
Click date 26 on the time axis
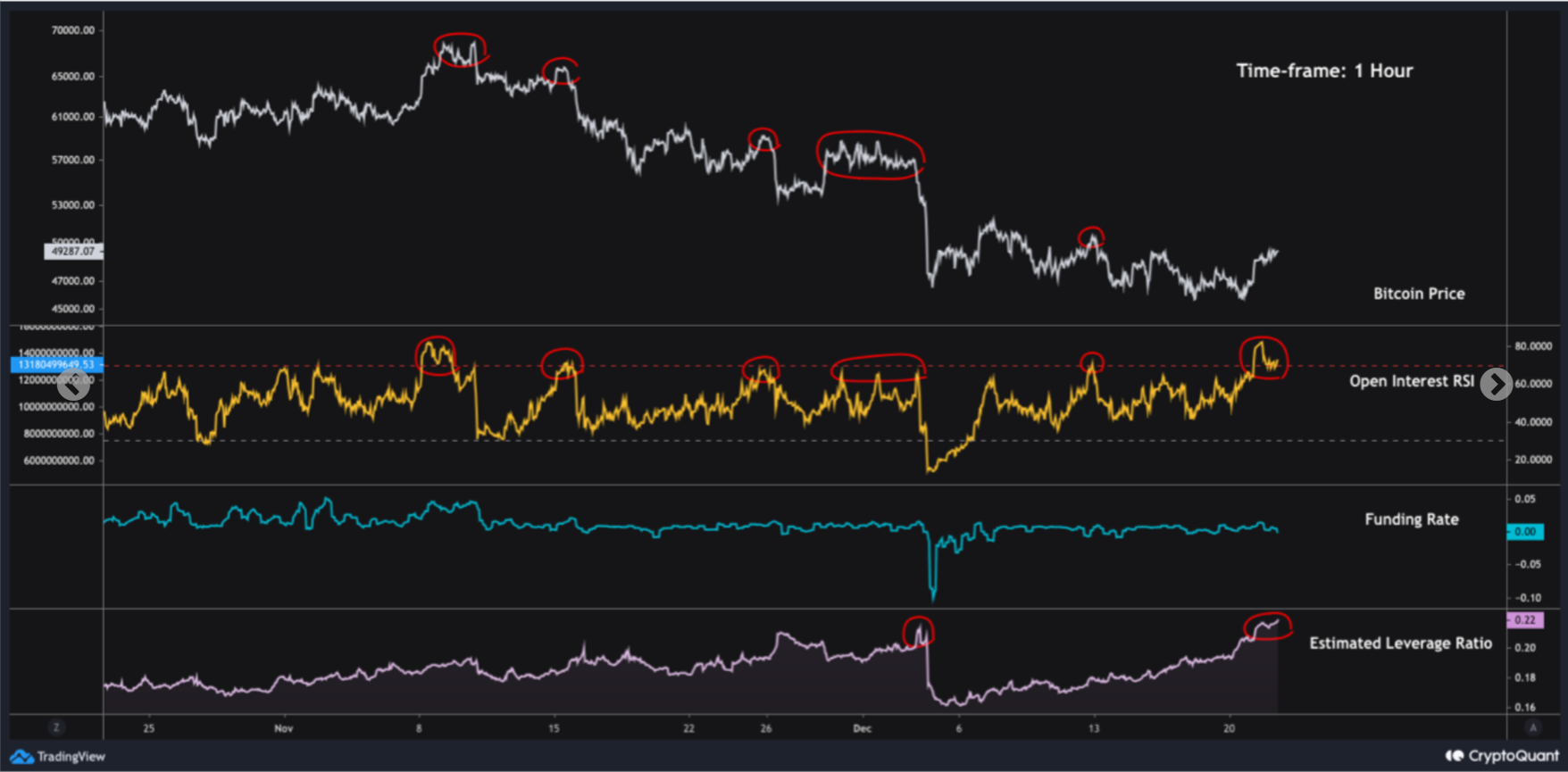coord(766,728)
